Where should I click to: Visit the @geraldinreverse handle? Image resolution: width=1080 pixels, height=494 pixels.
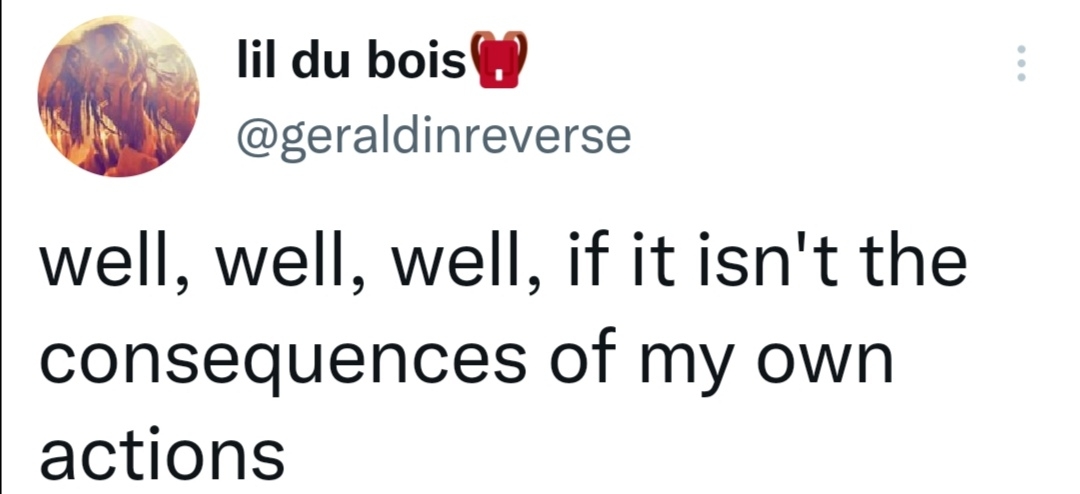[433, 136]
